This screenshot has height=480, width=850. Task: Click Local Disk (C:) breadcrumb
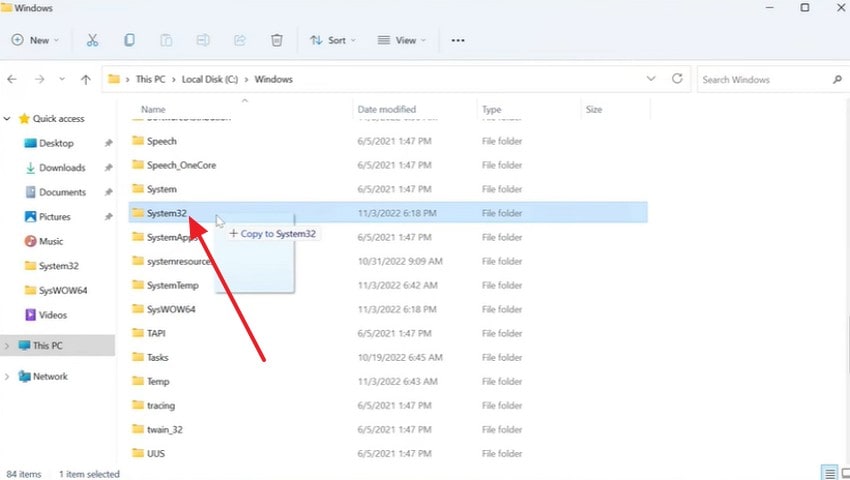pos(210,79)
